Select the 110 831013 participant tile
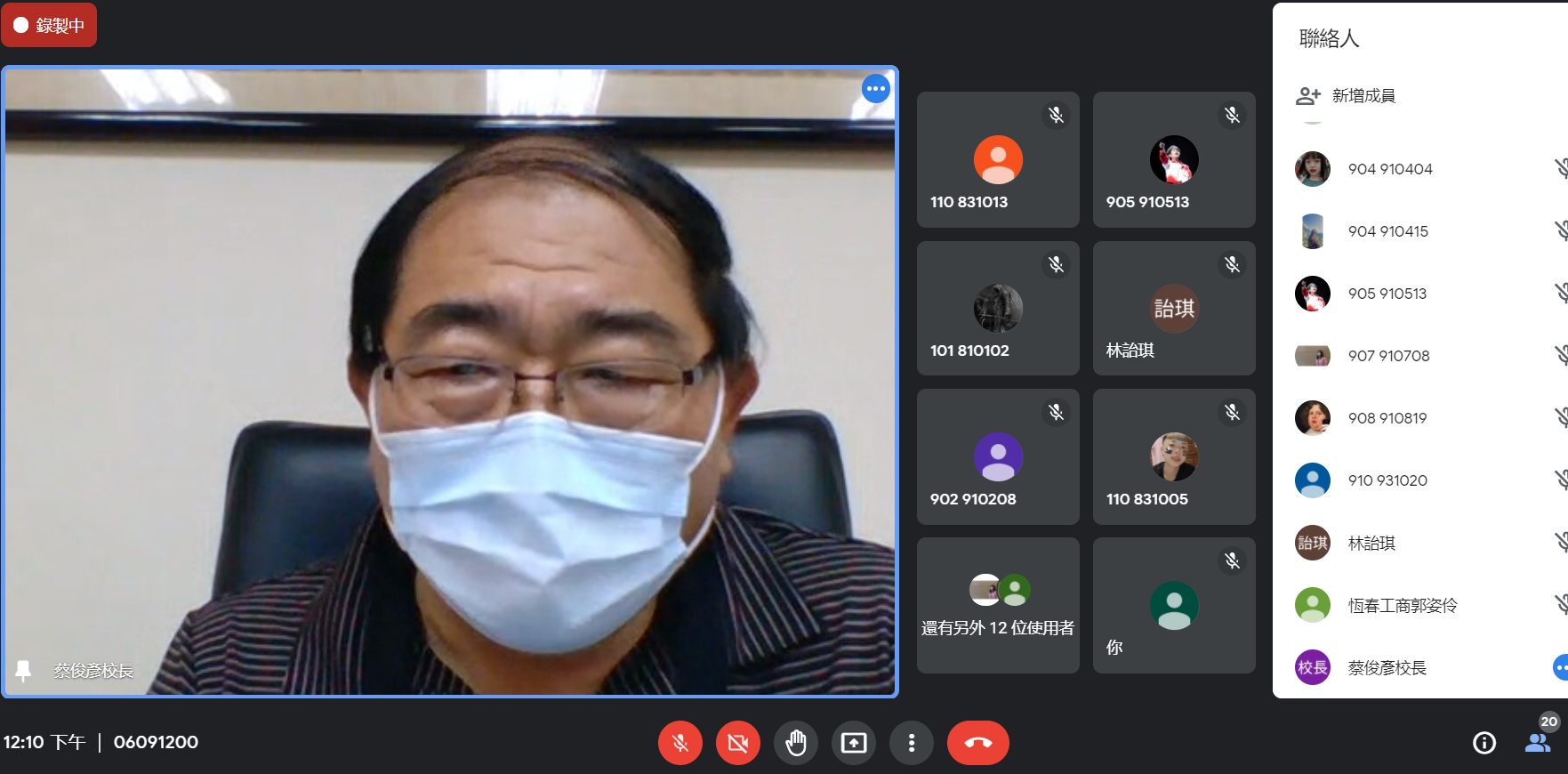This screenshot has height=774, width=1568. [998, 159]
